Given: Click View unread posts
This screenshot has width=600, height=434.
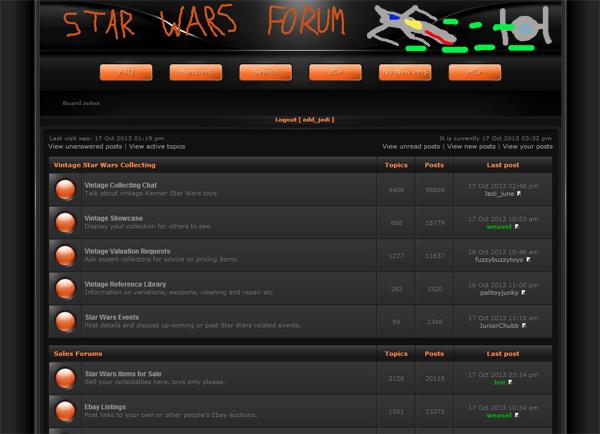Looking at the screenshot, I should (x=411, y=147).
